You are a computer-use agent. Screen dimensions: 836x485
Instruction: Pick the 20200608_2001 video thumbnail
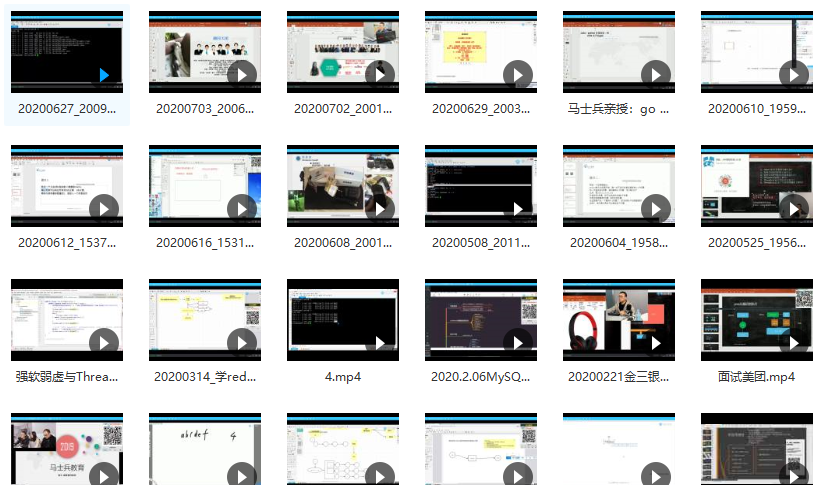342,185
